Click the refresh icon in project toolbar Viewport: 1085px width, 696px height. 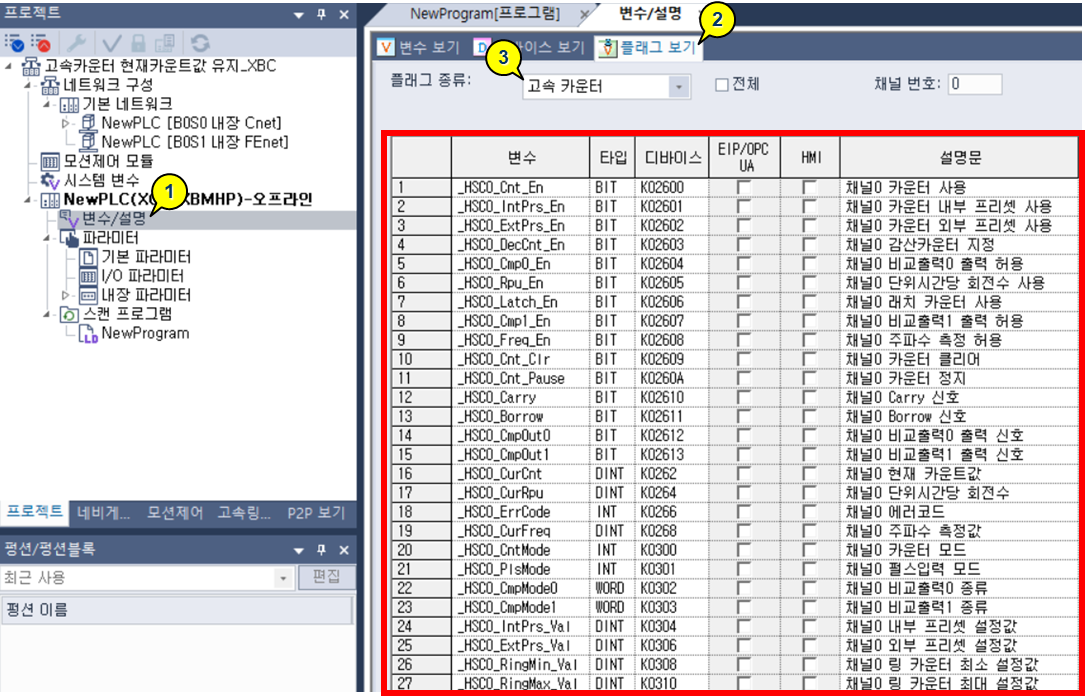coord(201,43)
